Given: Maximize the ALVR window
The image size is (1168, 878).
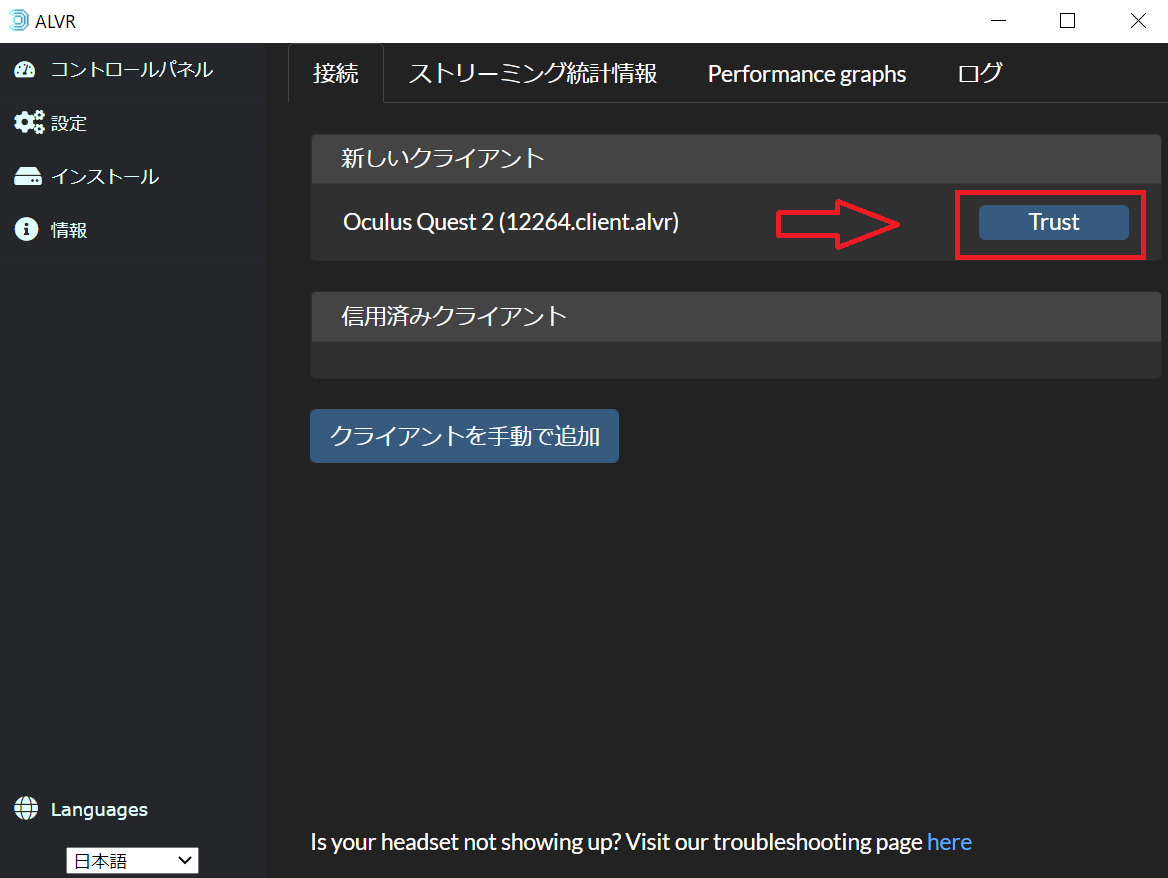Looking at the screenshot, I should (x=1067, y=21).
